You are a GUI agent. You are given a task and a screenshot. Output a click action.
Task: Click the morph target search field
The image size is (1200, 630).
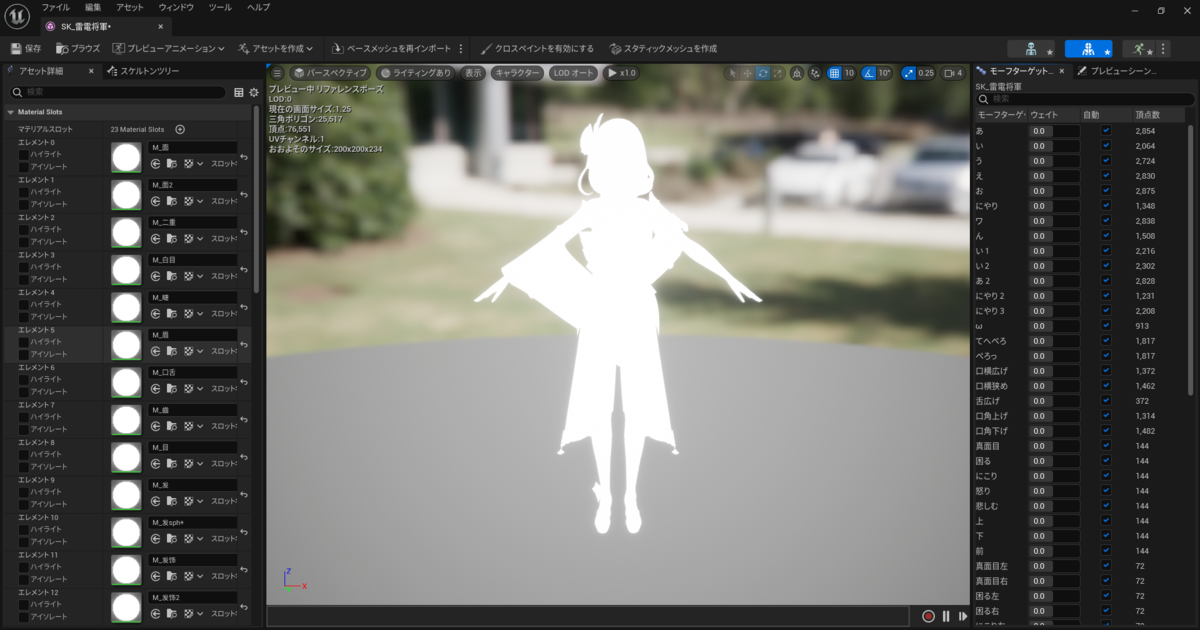[1085, 99]
